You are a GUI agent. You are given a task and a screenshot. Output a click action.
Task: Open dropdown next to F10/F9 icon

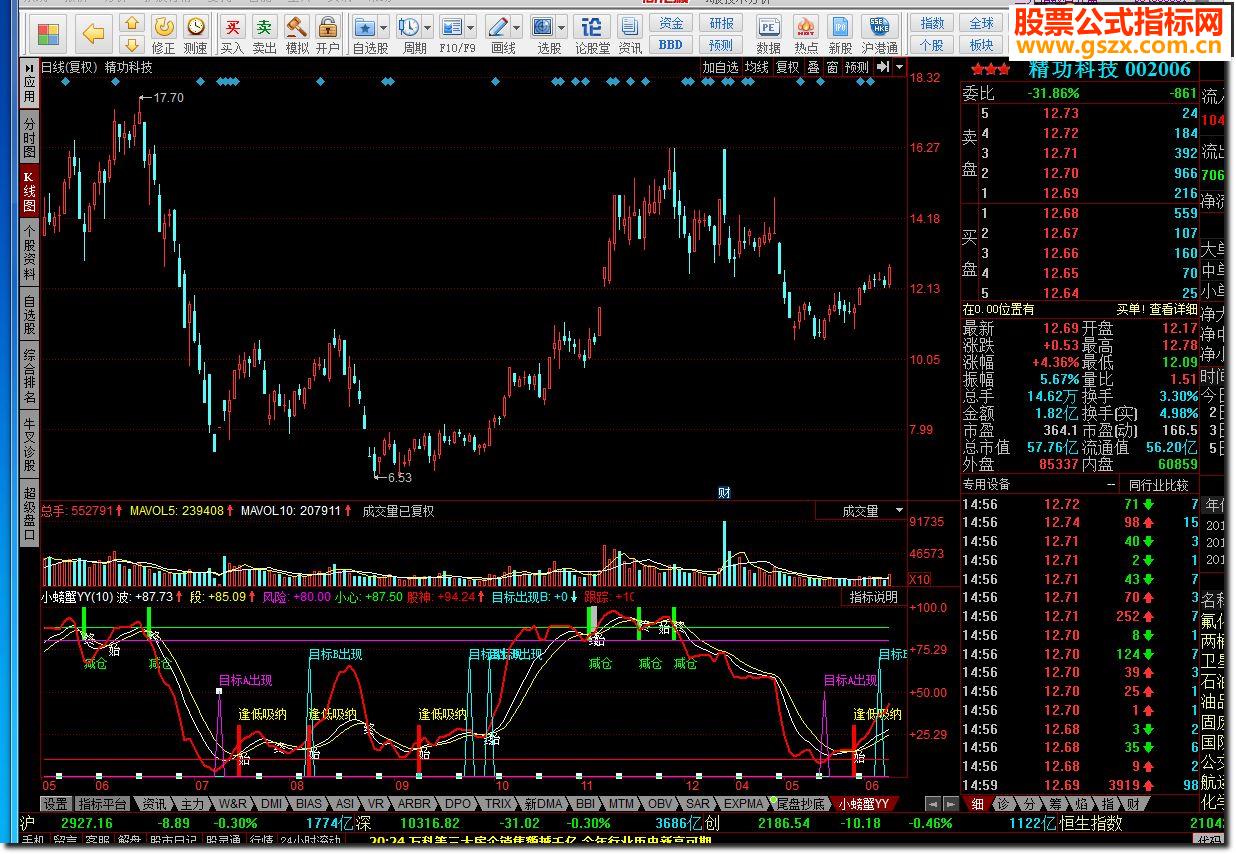(471, 27)
